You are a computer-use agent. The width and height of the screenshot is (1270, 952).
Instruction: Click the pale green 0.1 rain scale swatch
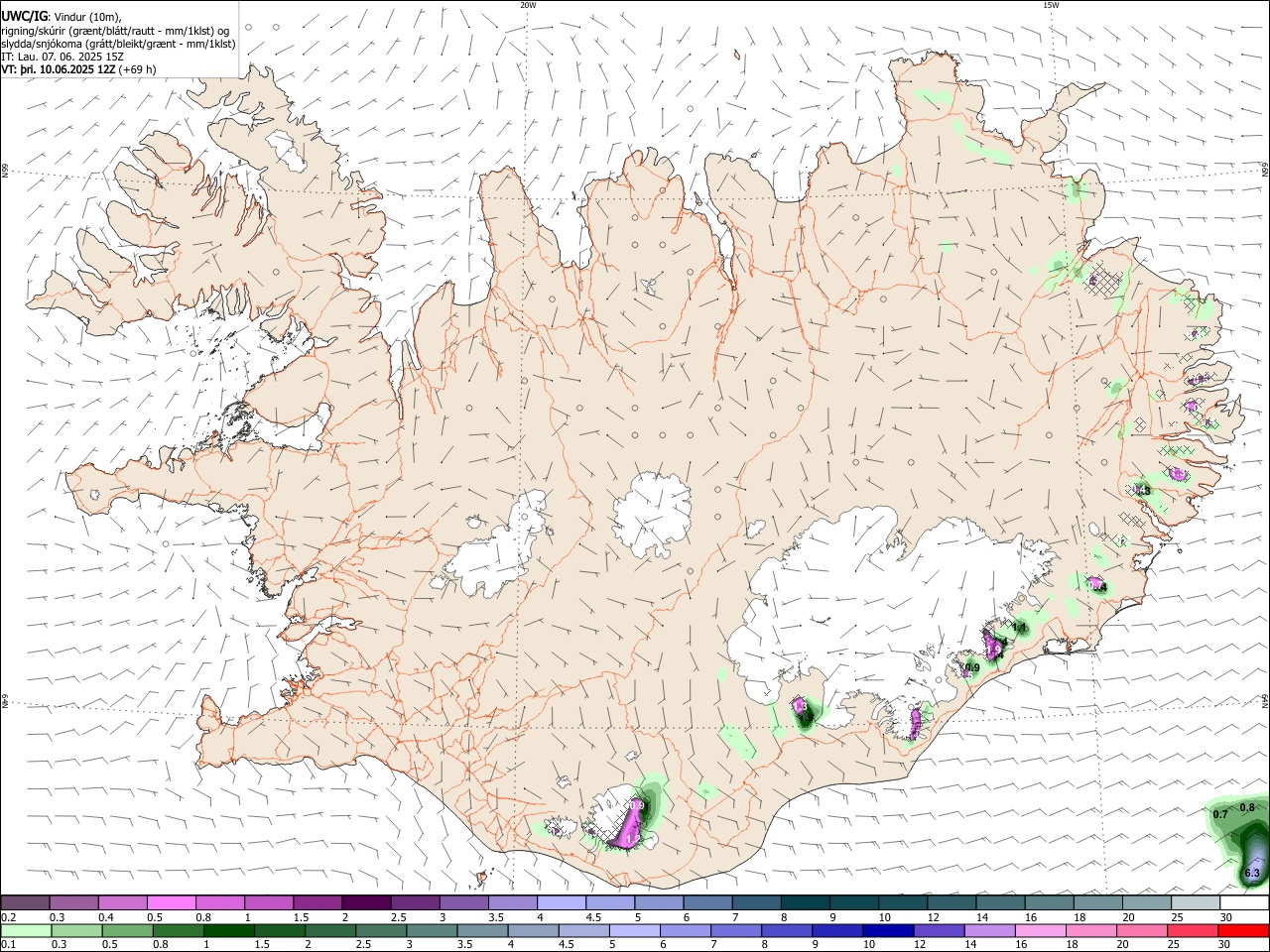(26, 930)
